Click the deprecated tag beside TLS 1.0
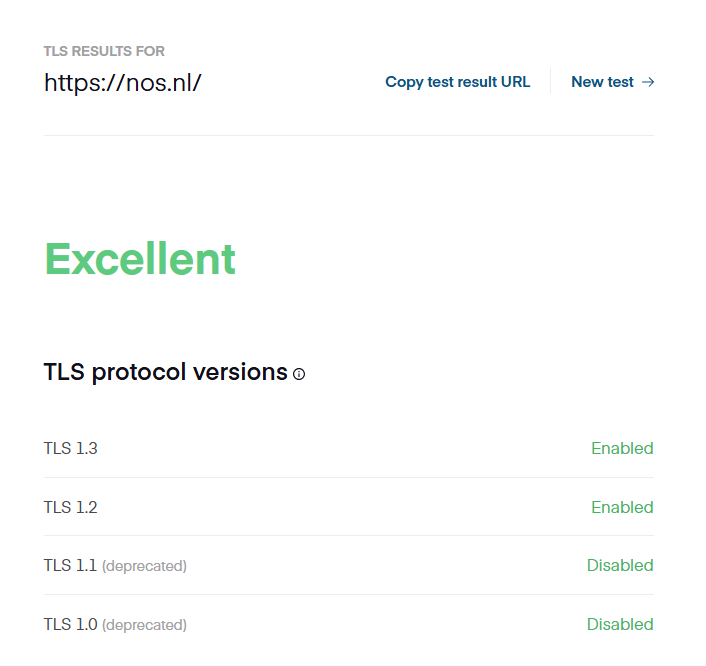This screenshot has height=666, width=706. pos(144,625)
